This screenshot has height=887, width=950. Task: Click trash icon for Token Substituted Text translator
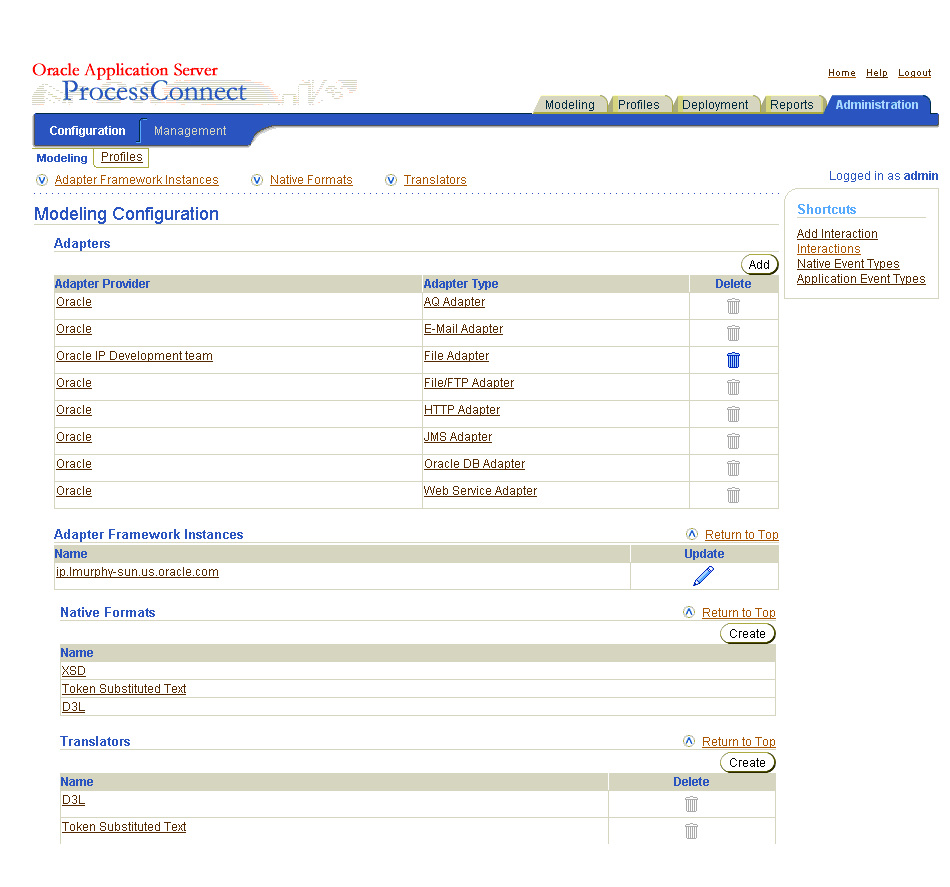pyautogui.click(x=691, y=831)
